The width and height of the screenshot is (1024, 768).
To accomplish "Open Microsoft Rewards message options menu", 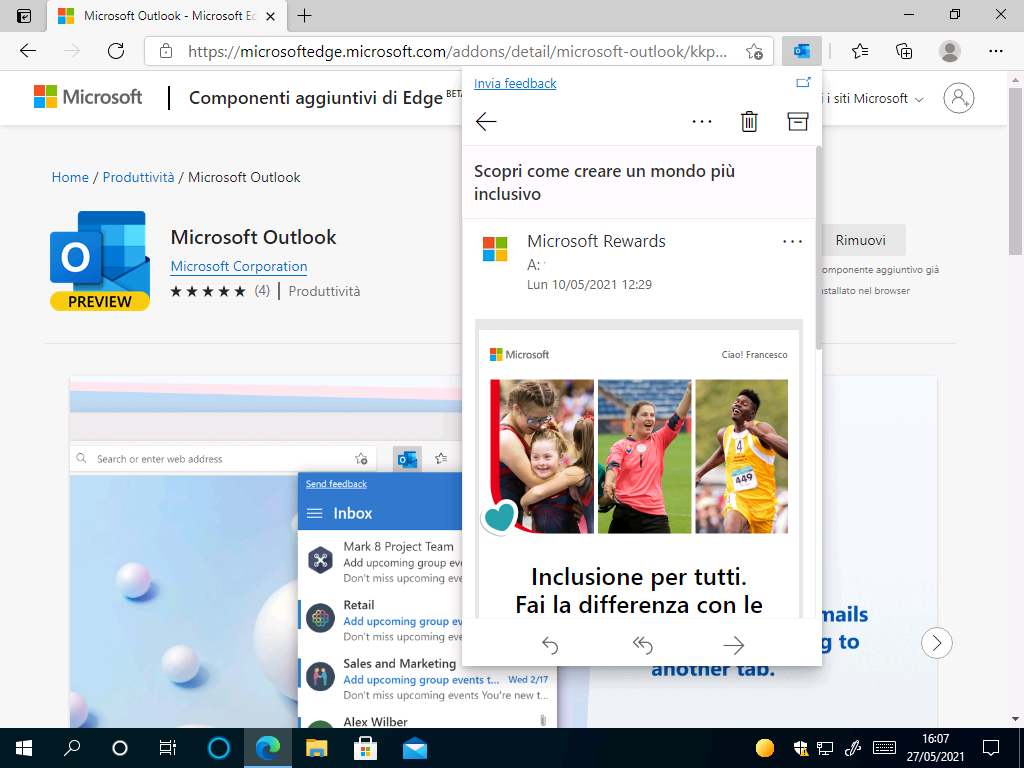I will (792, 242).
